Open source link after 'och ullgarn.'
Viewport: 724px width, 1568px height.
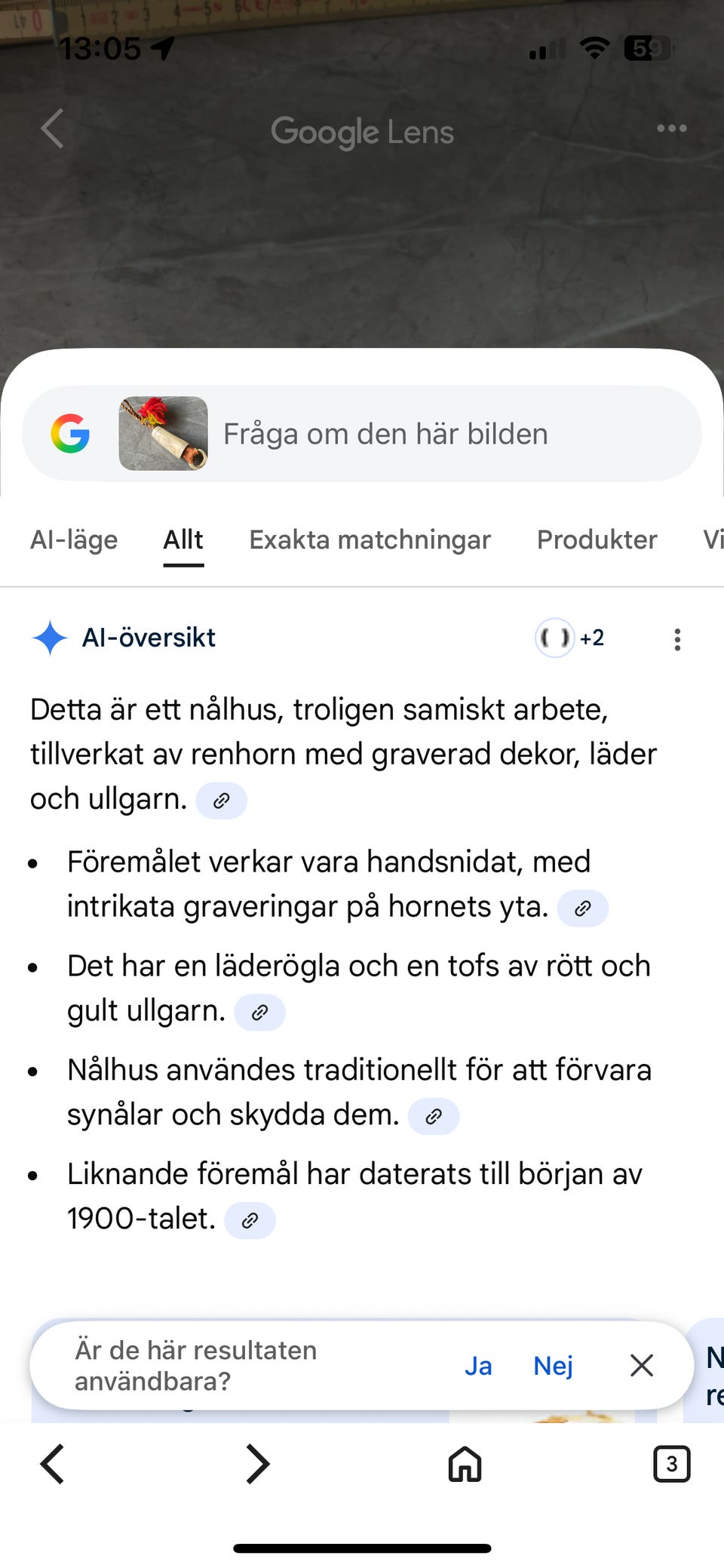coord(221,801)
